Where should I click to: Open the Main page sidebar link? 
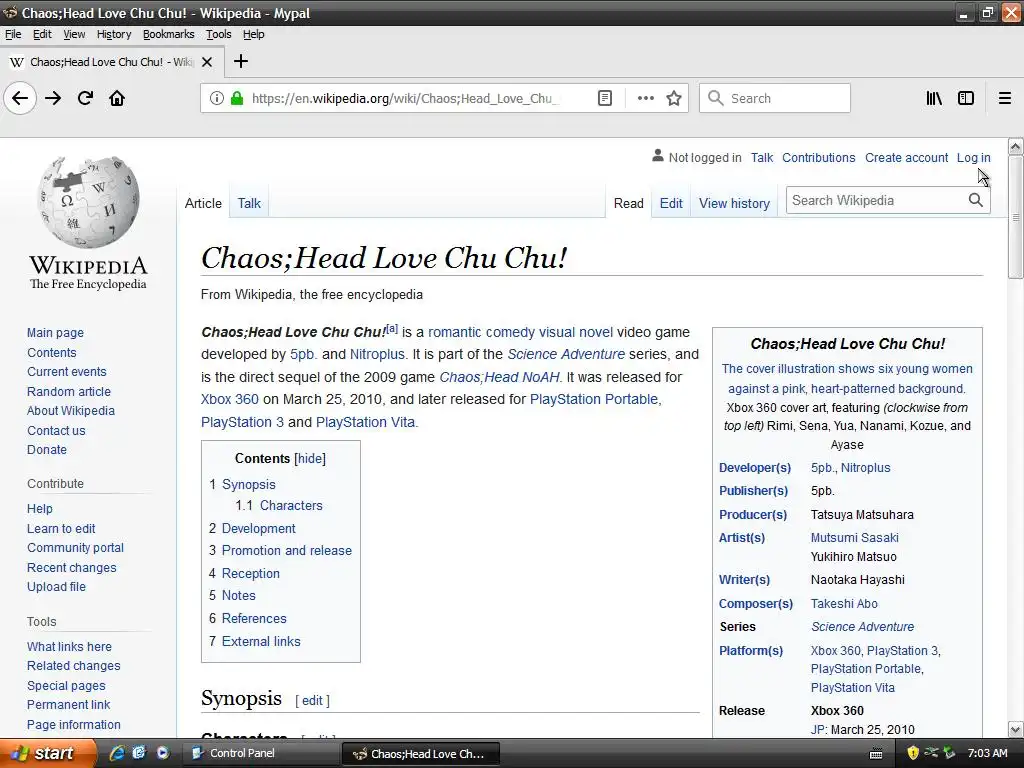56,333
